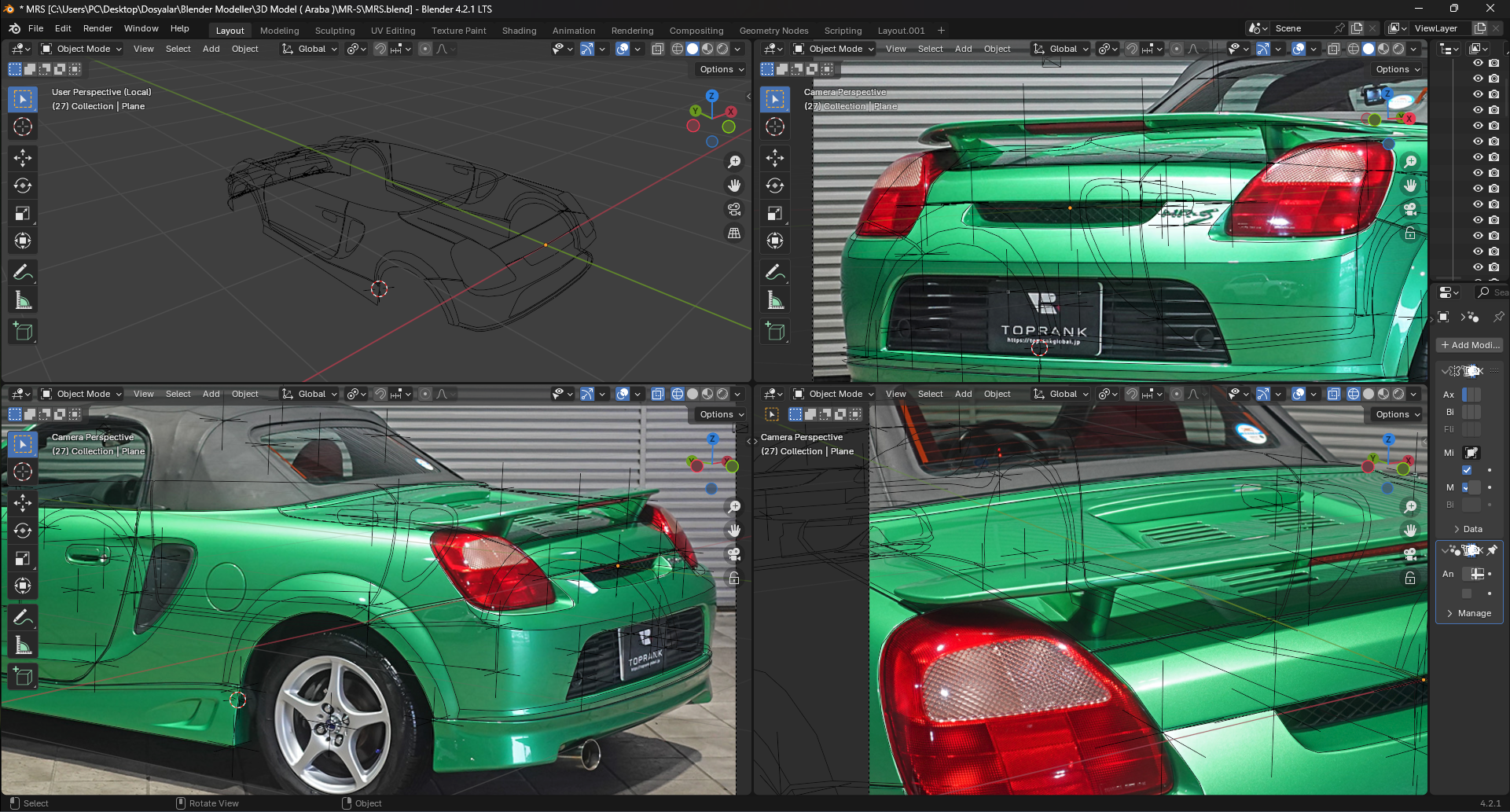
Task: Open Object Mode dropdown in top-left viewport
Action: click(82, 49)
